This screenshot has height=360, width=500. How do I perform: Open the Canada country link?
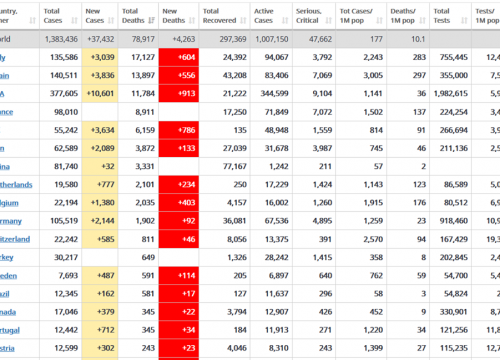(x=8, y=312)
